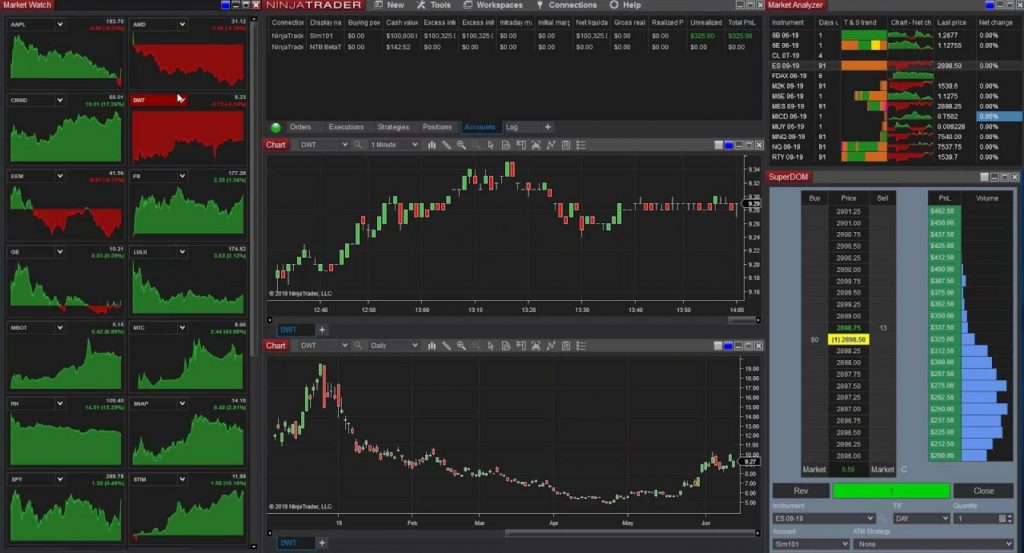The width and height of the screenshot is (1024, 553).
Task: Add a new tab with the plus icon beside Log
Action: 547,127
